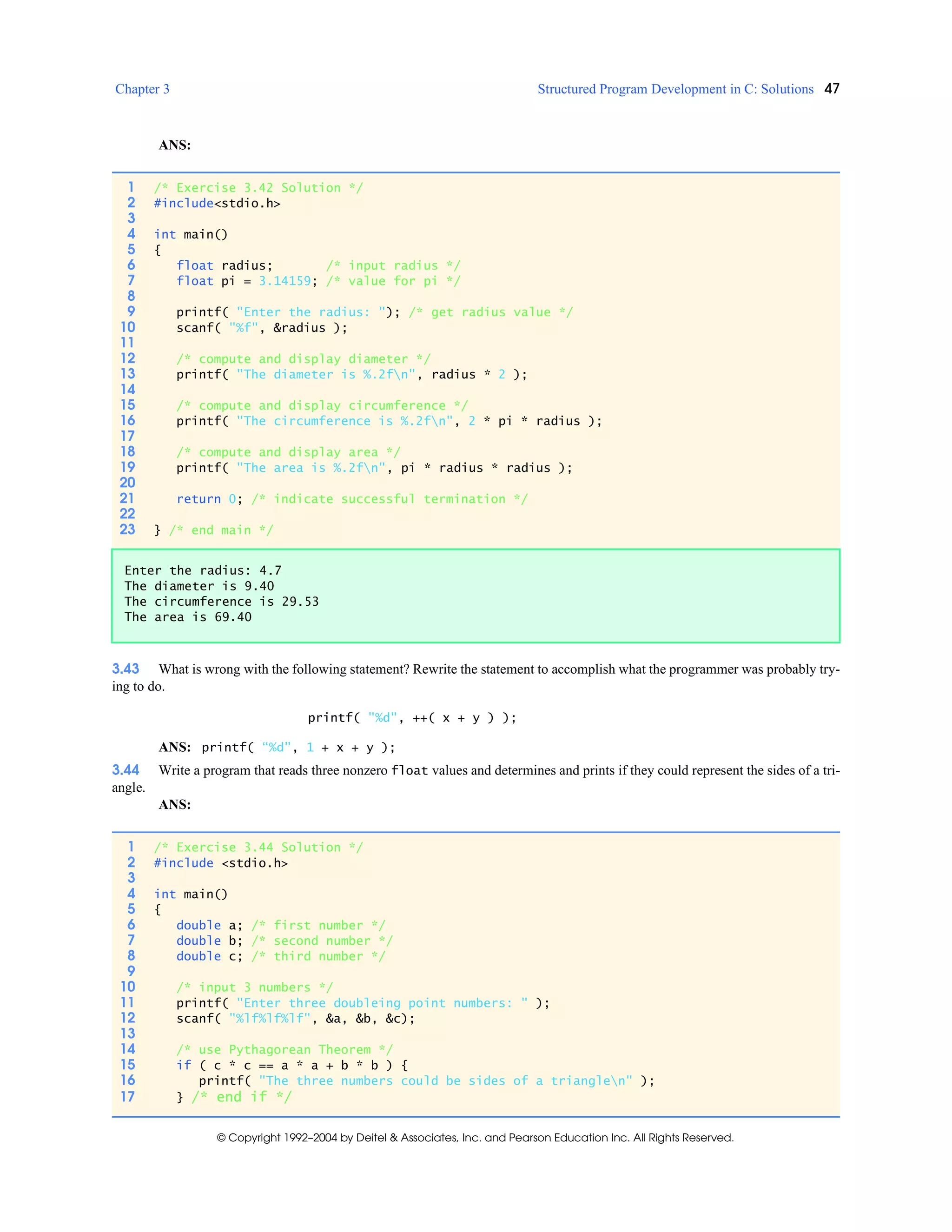Click the statement 'printf( "%d", ++( x + y ) );'

click(412, 717)
